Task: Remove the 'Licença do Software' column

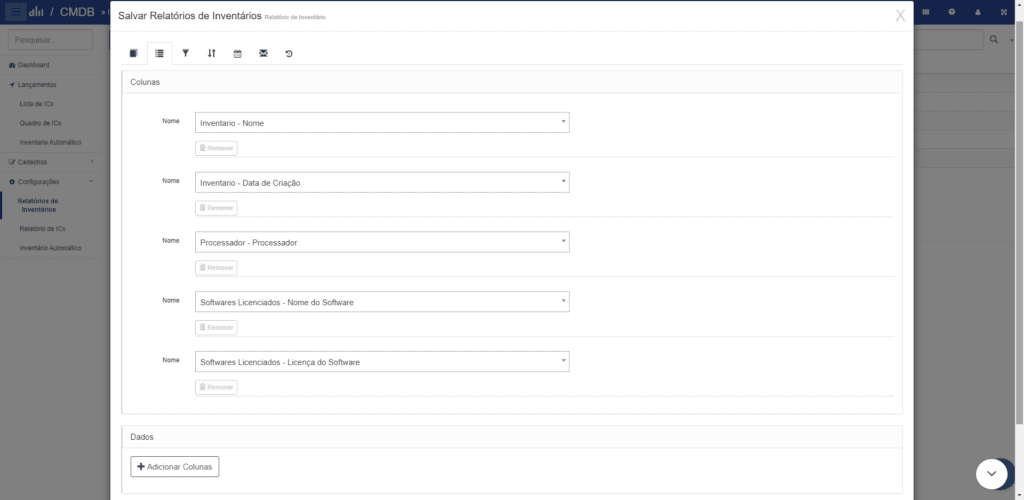Action: point(216,387)
